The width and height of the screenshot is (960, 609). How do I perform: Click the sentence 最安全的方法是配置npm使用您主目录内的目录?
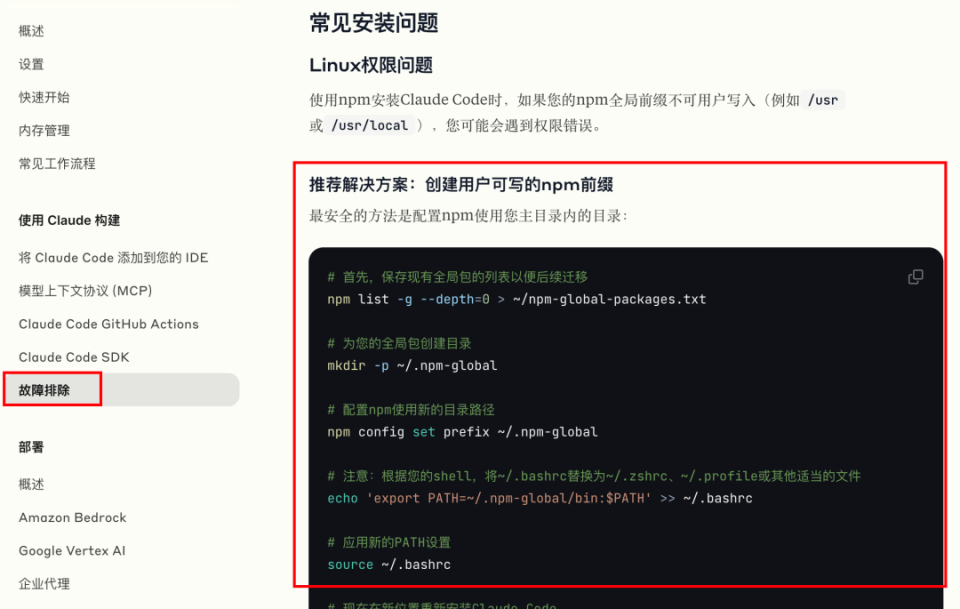468,215
